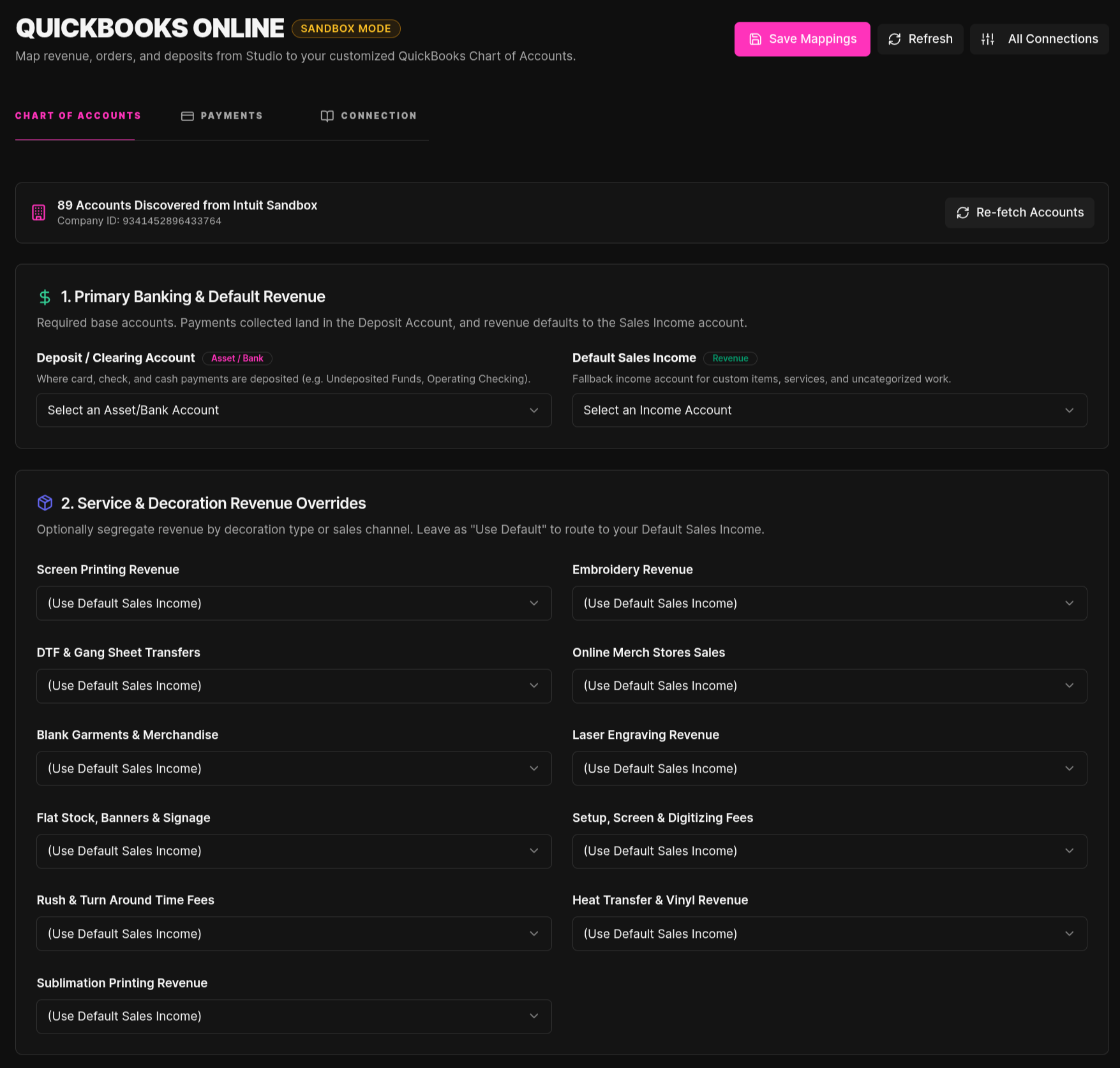Screen dimensions: 1120x1068
Task: Click the book icon in Connection tab
Action: 327,116
